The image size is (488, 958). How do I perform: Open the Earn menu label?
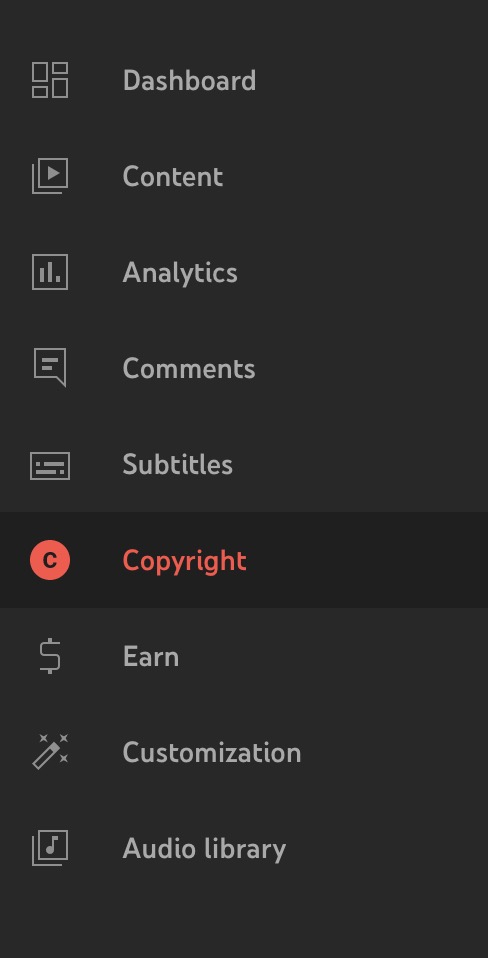point(151,657)
